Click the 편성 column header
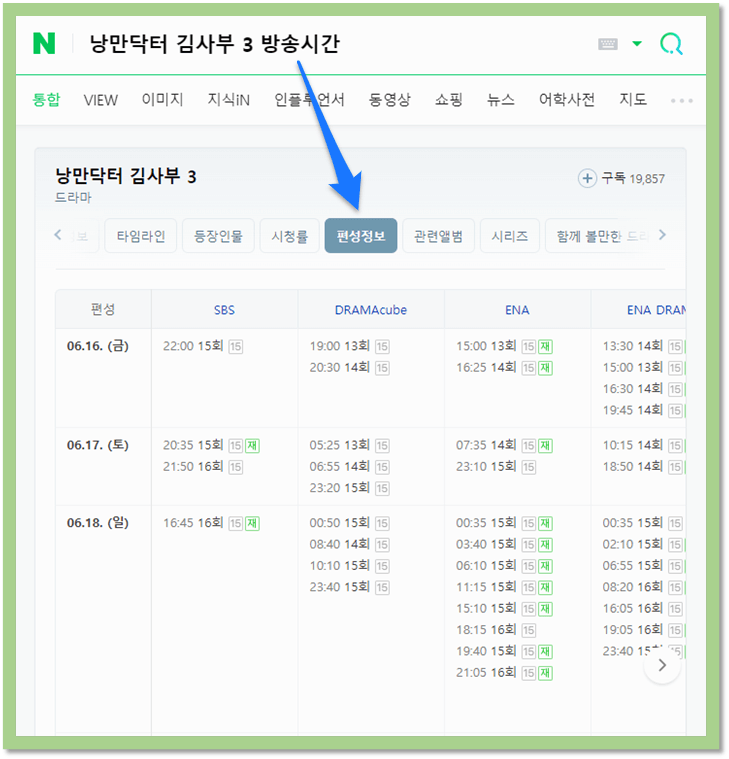Image resolution: width=729 pixels, height=759 pixels. (x=103, y=309)
